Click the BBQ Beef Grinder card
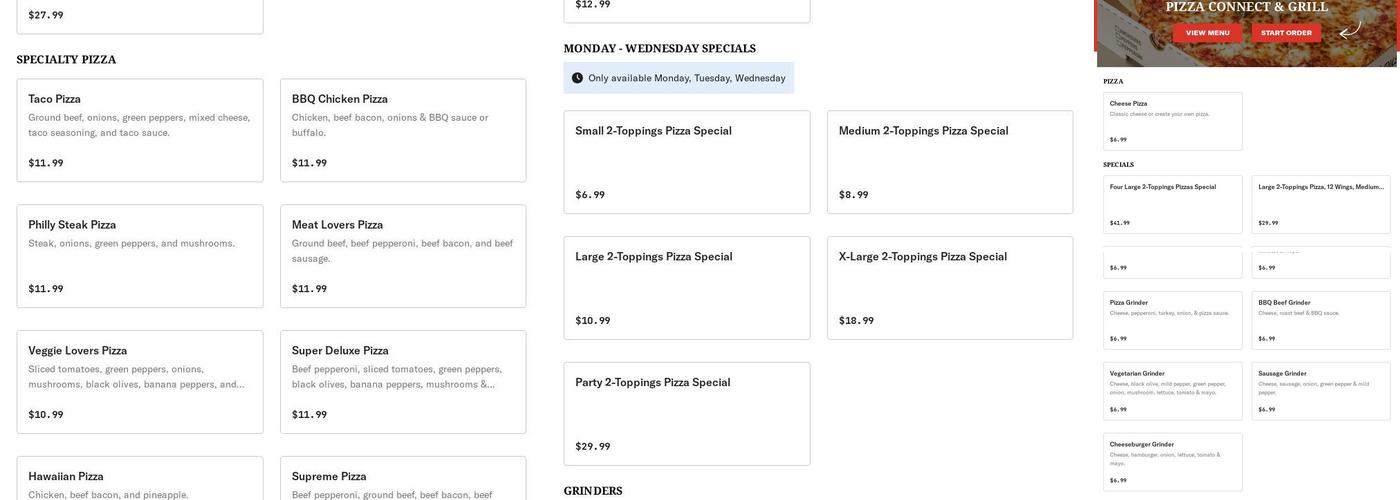 [1320, 320]
